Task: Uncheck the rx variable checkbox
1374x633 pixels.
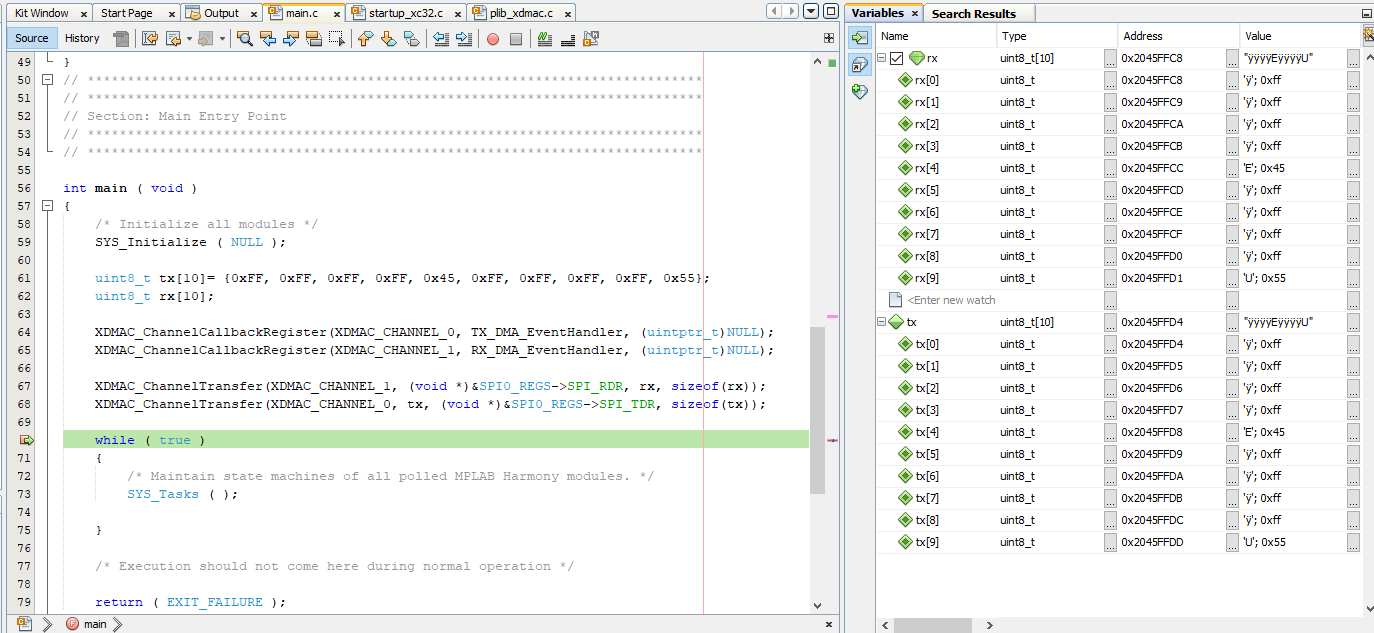Action: point(896,57)
